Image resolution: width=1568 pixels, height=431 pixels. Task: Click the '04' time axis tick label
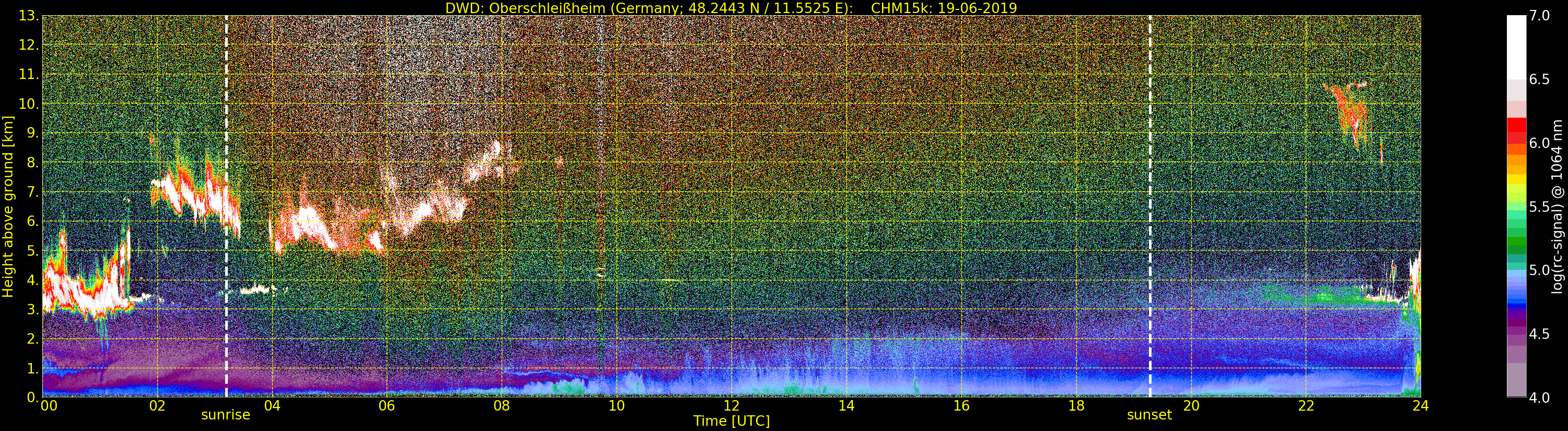[272, 405]
